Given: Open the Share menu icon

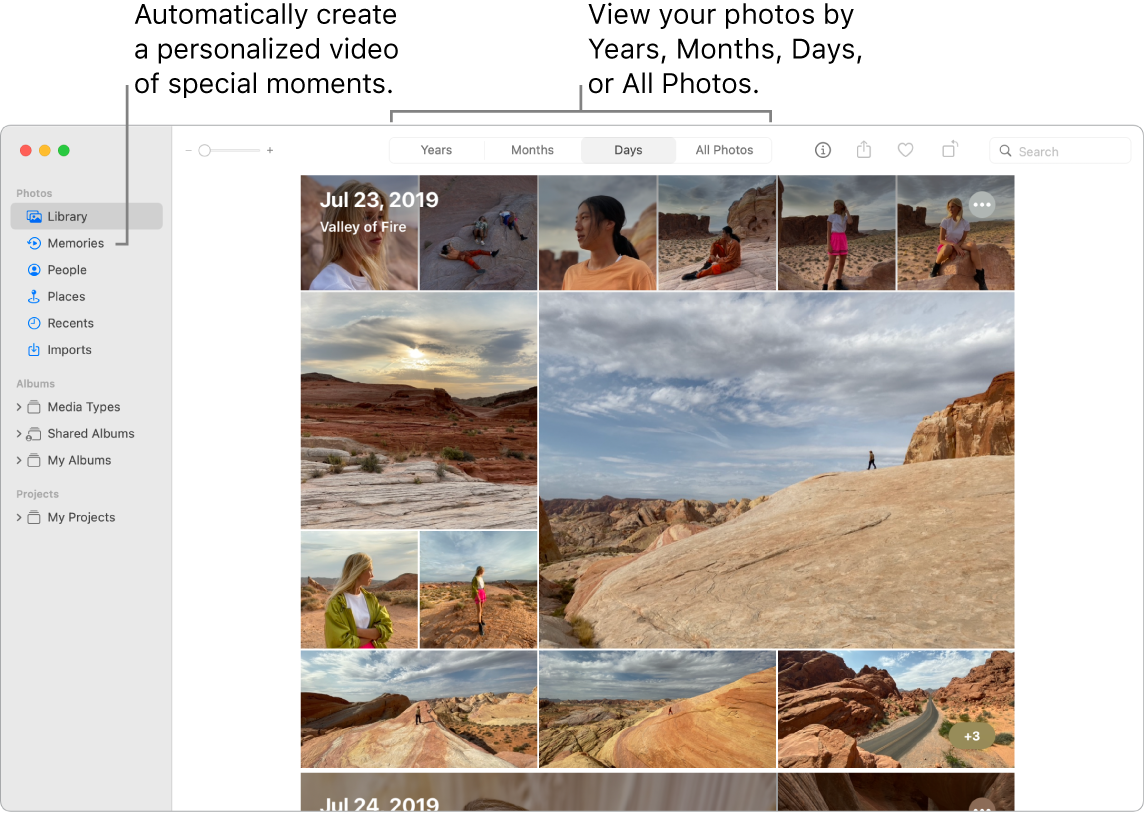Looking at the screenshot, I should tap(863, 150).
